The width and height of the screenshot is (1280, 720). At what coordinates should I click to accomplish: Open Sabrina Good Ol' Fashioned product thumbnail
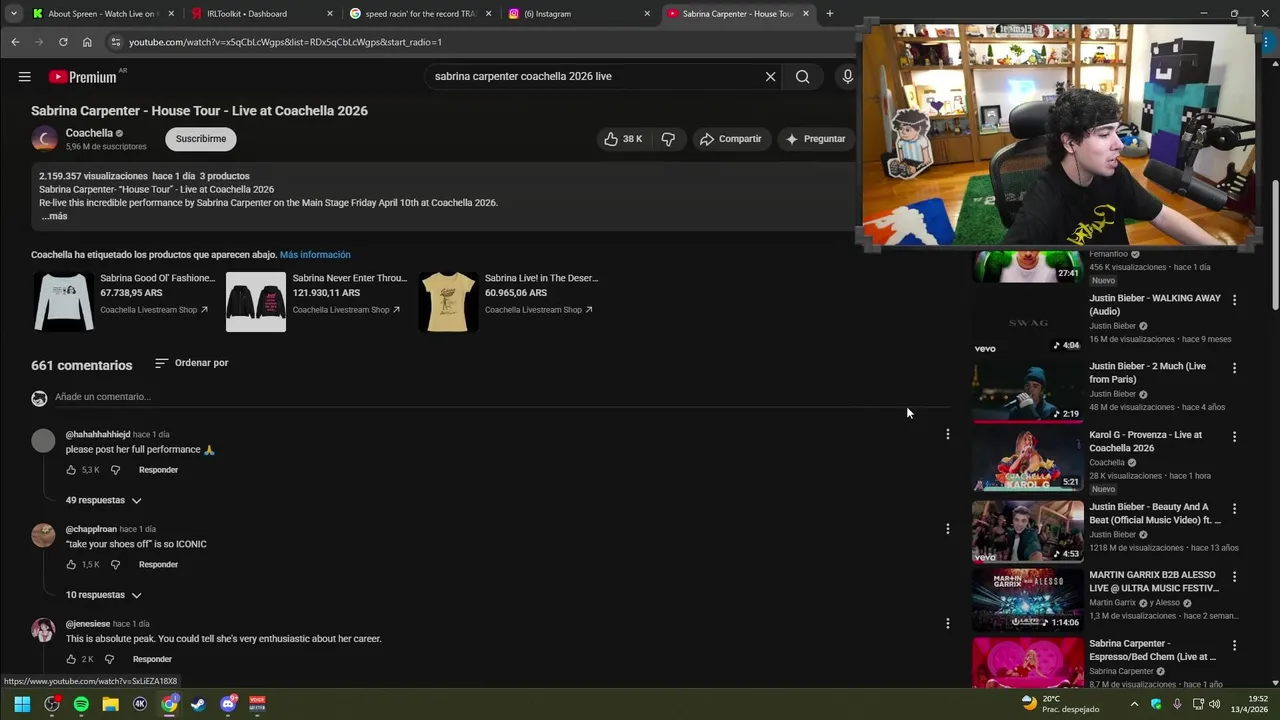click(64, 302)
